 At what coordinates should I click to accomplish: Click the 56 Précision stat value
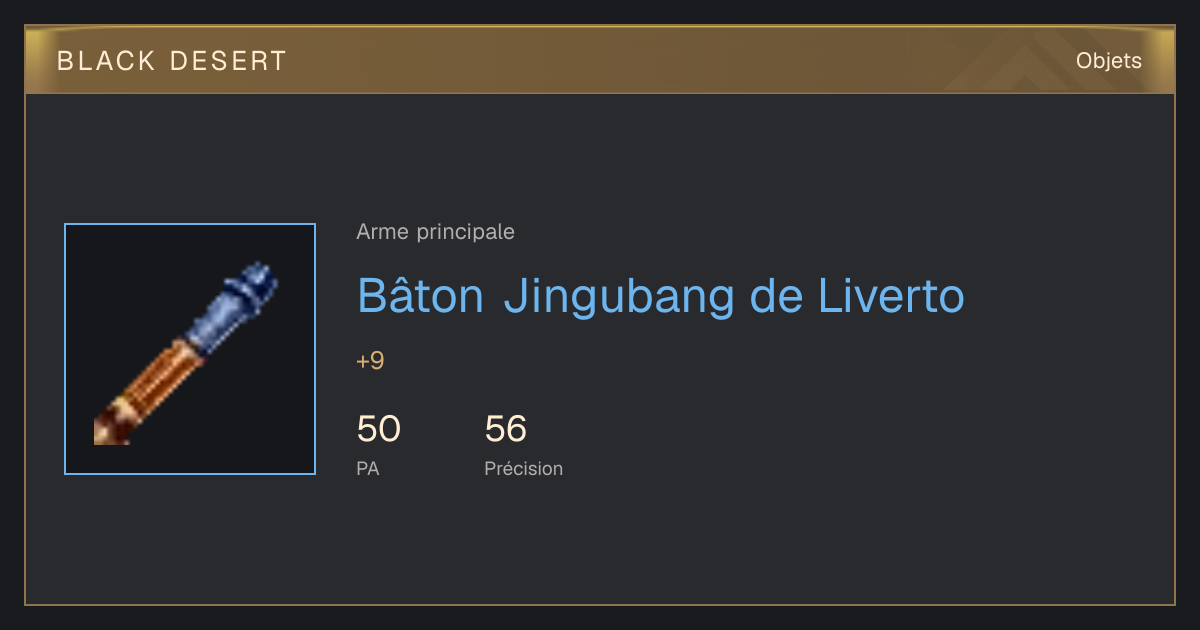point(505,429)
